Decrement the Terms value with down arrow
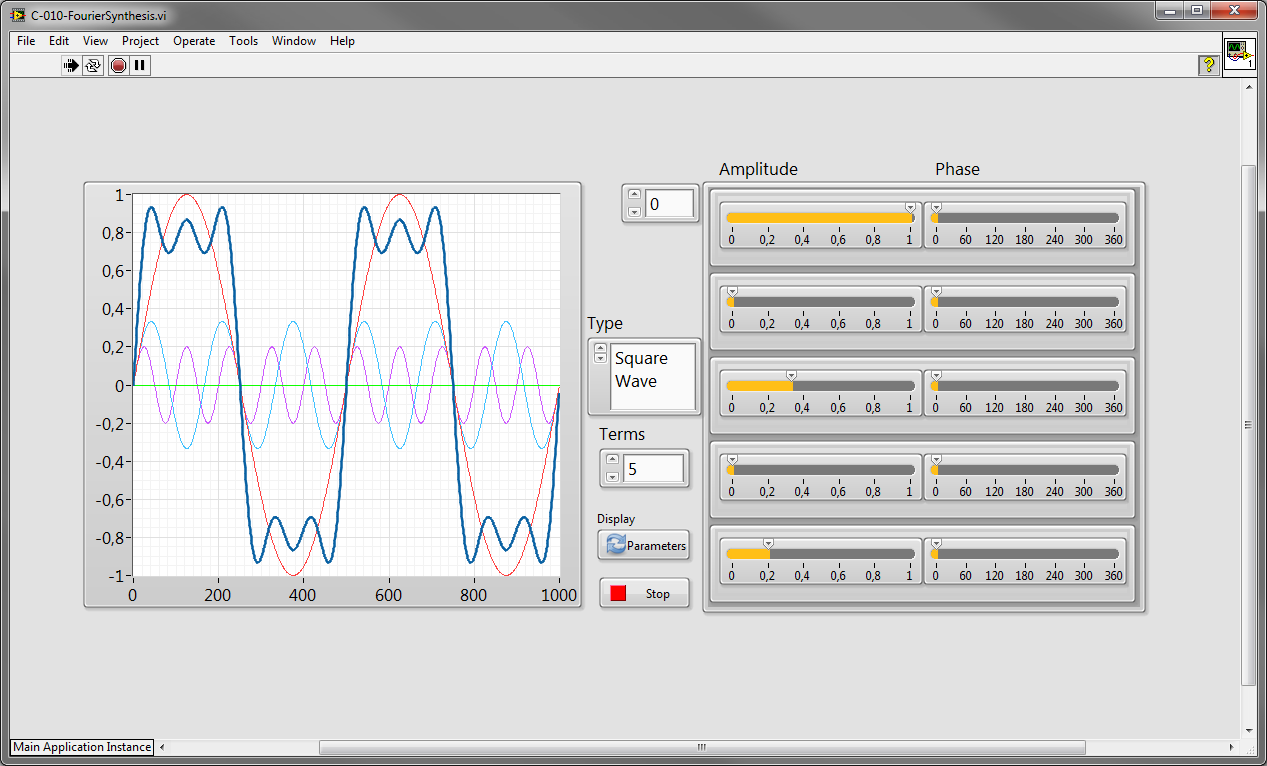This screenshot has height=766, width=1267. pyautogui.click(x=613, y=476)
